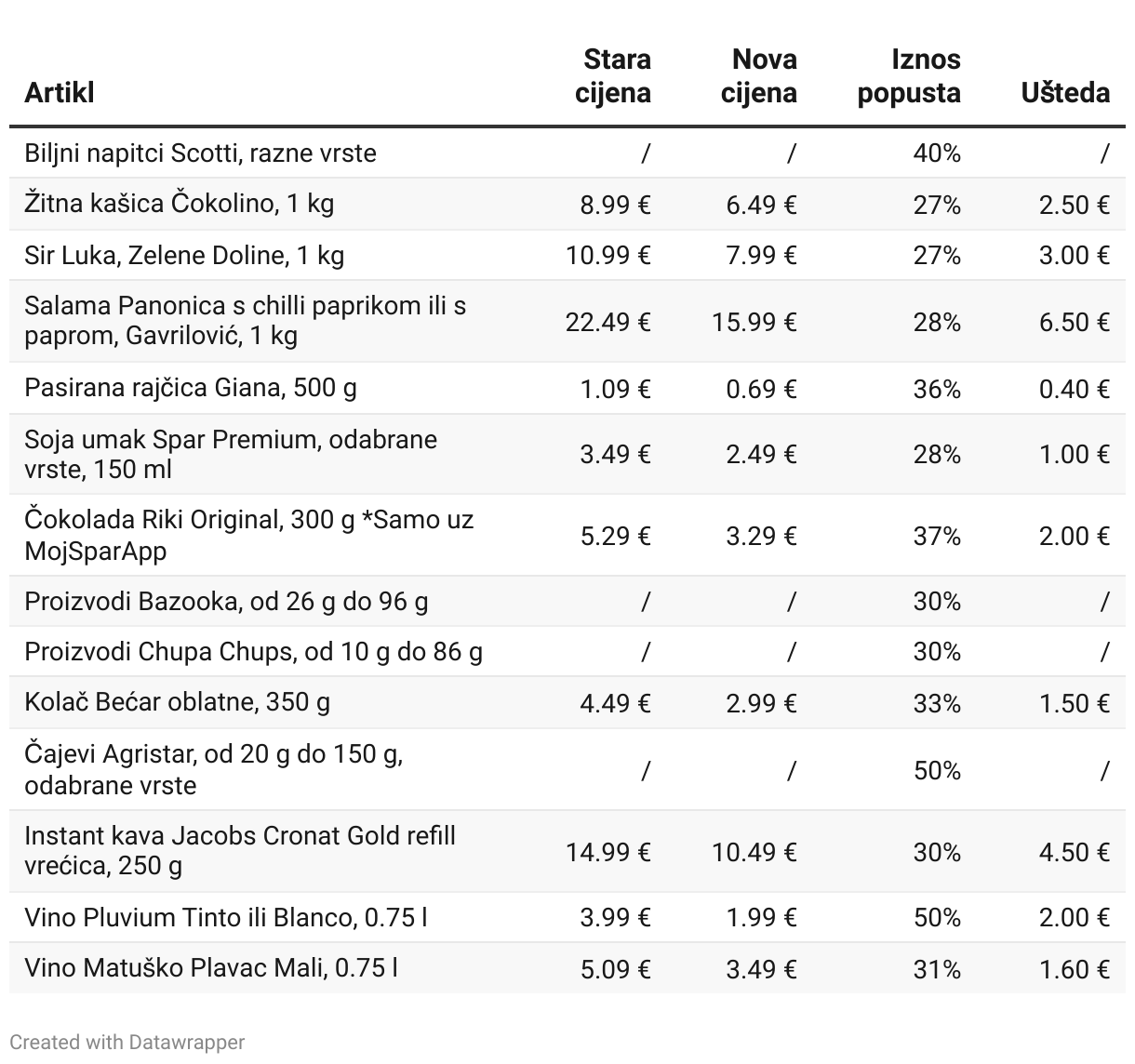Click the Žitna kašica Čokolino item name
The height and width of the screenshot is (1064, 1135).
pos(180,204)
